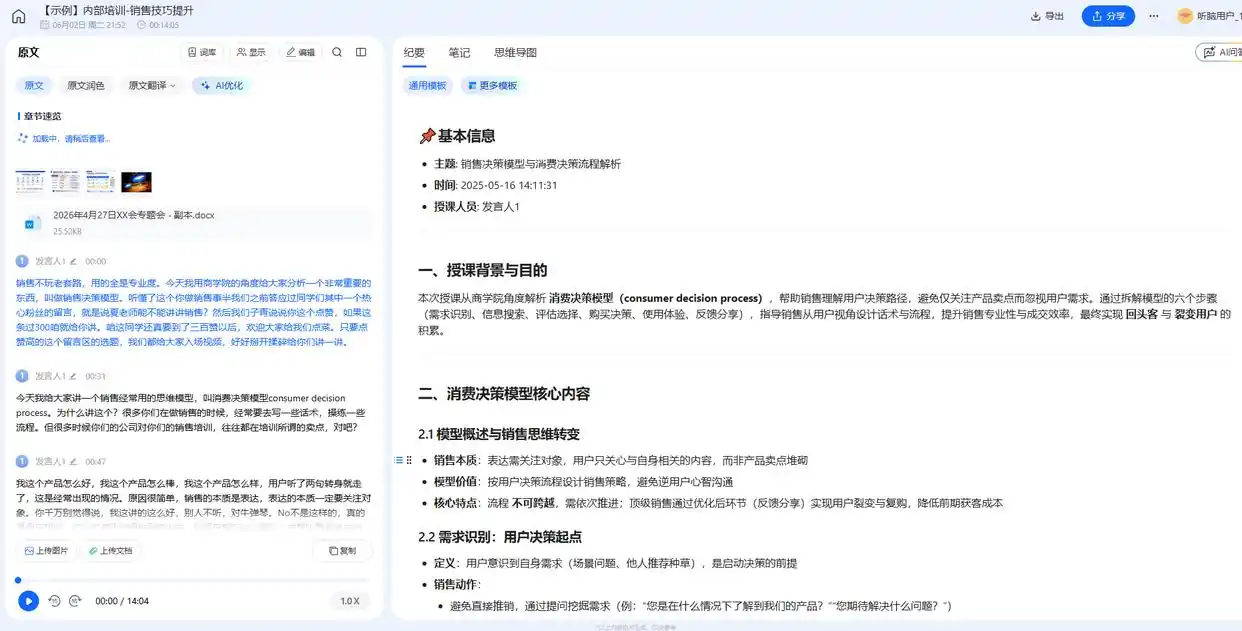Select 通用模板 template
This screenshot has height=631, width=1242.
click(x=427, y=86)
